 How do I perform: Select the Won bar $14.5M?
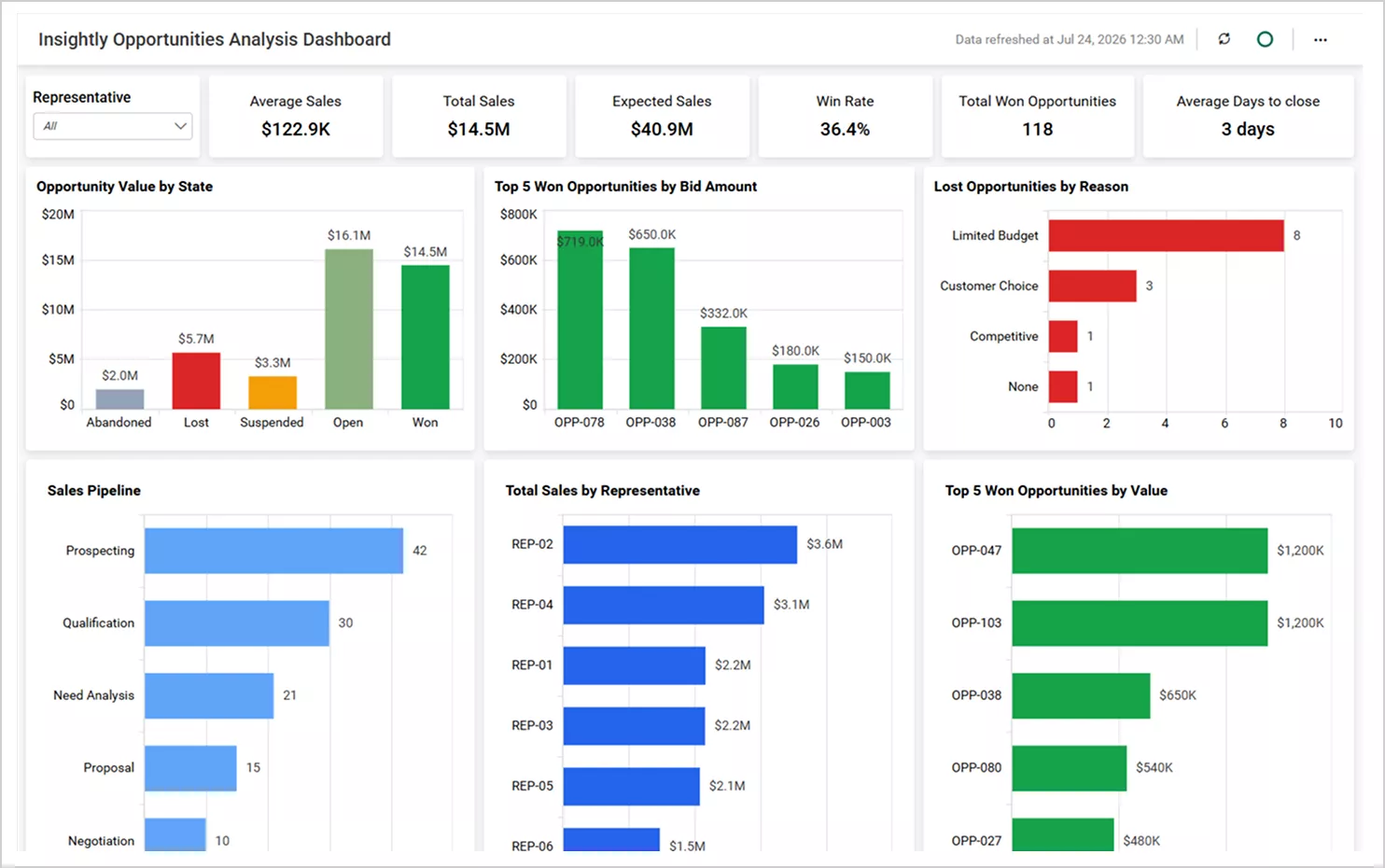[x=426, y=337]
